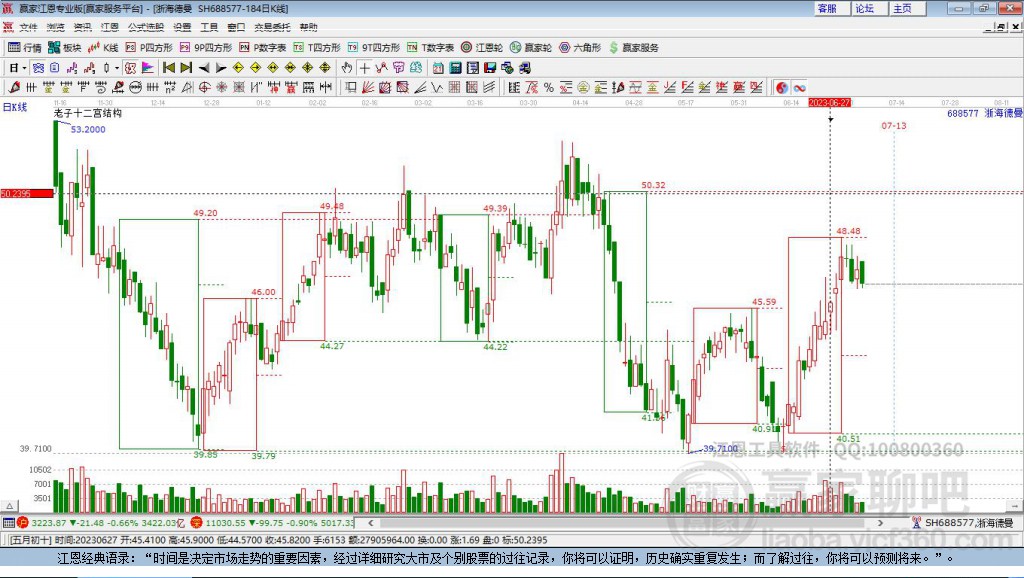Open the calculator icon
1024x578 pixels.
456,68
